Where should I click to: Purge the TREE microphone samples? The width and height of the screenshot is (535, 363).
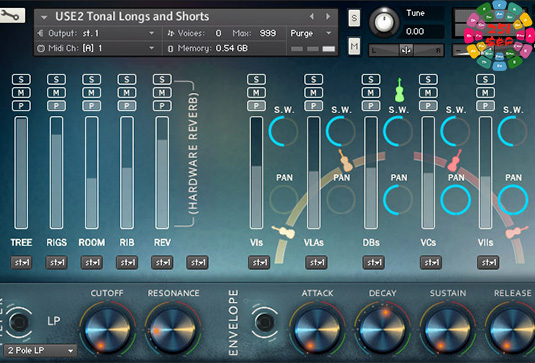(x=21, y=106)
